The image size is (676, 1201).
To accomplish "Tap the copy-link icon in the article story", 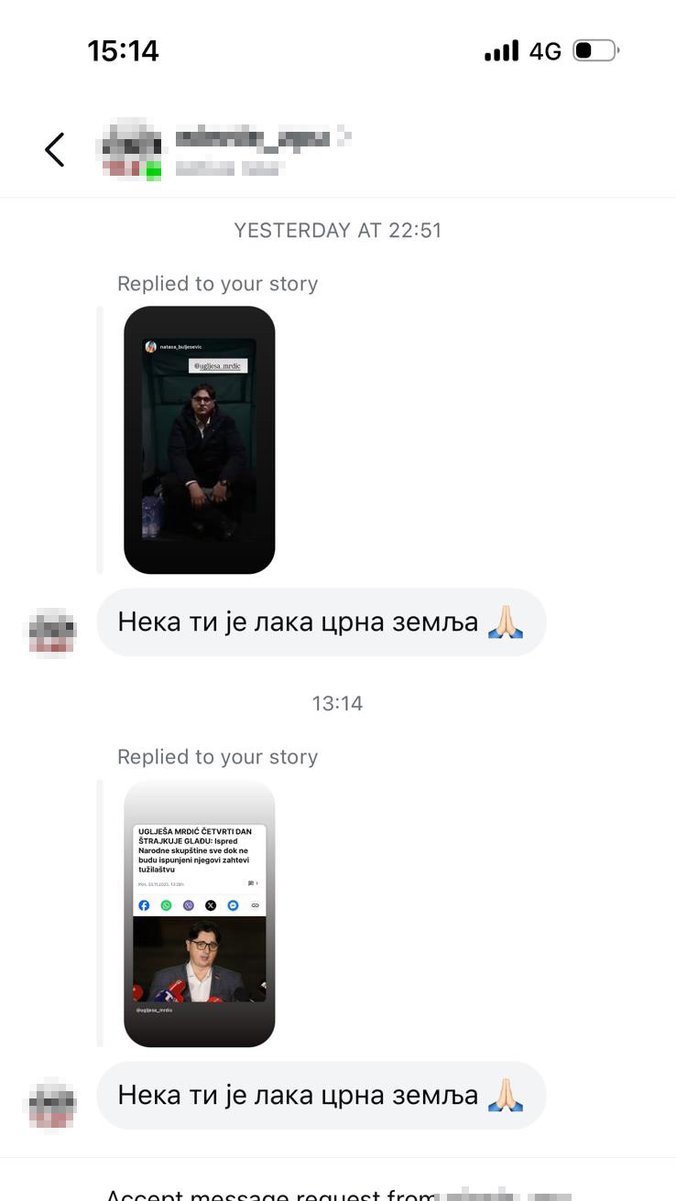I will pos(255,905).
